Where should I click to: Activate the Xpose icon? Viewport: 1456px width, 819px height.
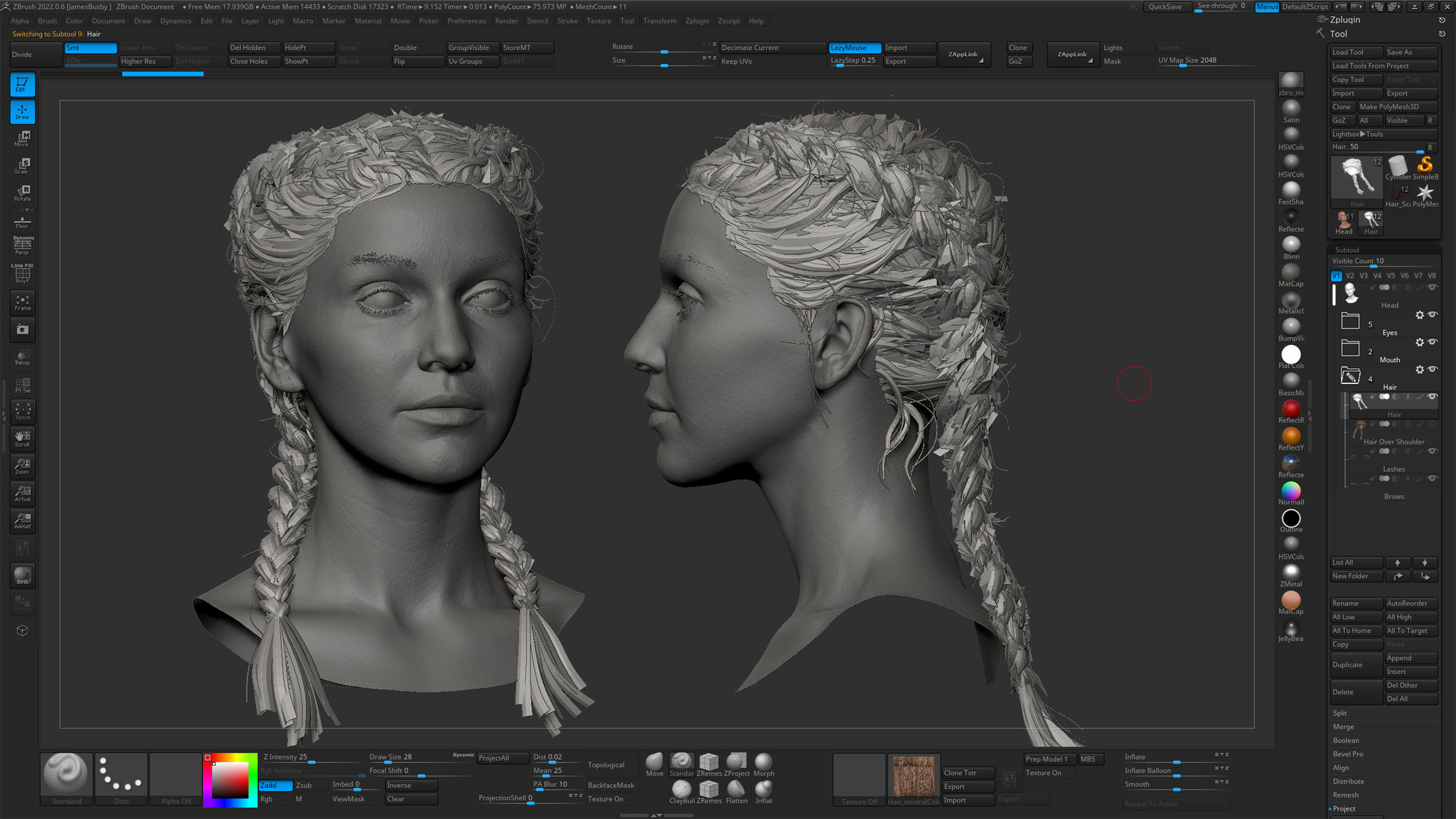[x=22, y=411]
